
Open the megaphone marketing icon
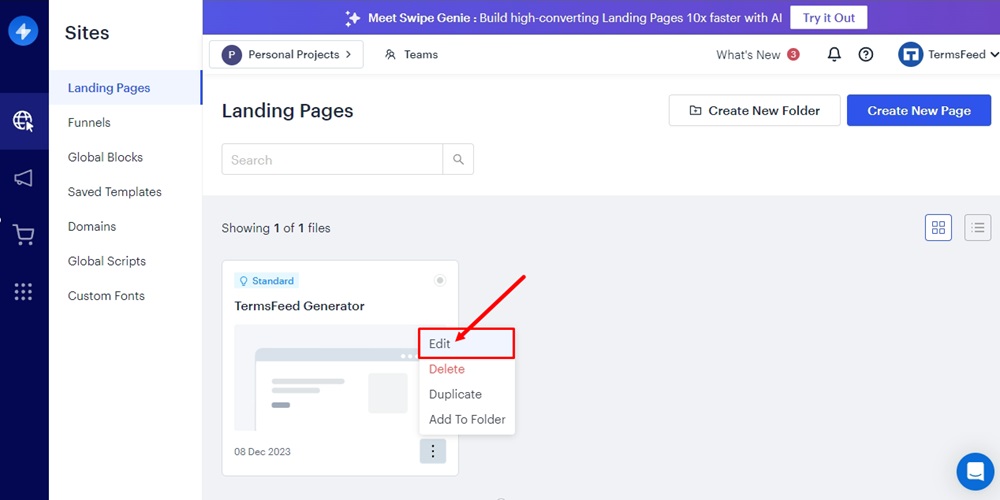pyautogui.click(x=24, y=179)
